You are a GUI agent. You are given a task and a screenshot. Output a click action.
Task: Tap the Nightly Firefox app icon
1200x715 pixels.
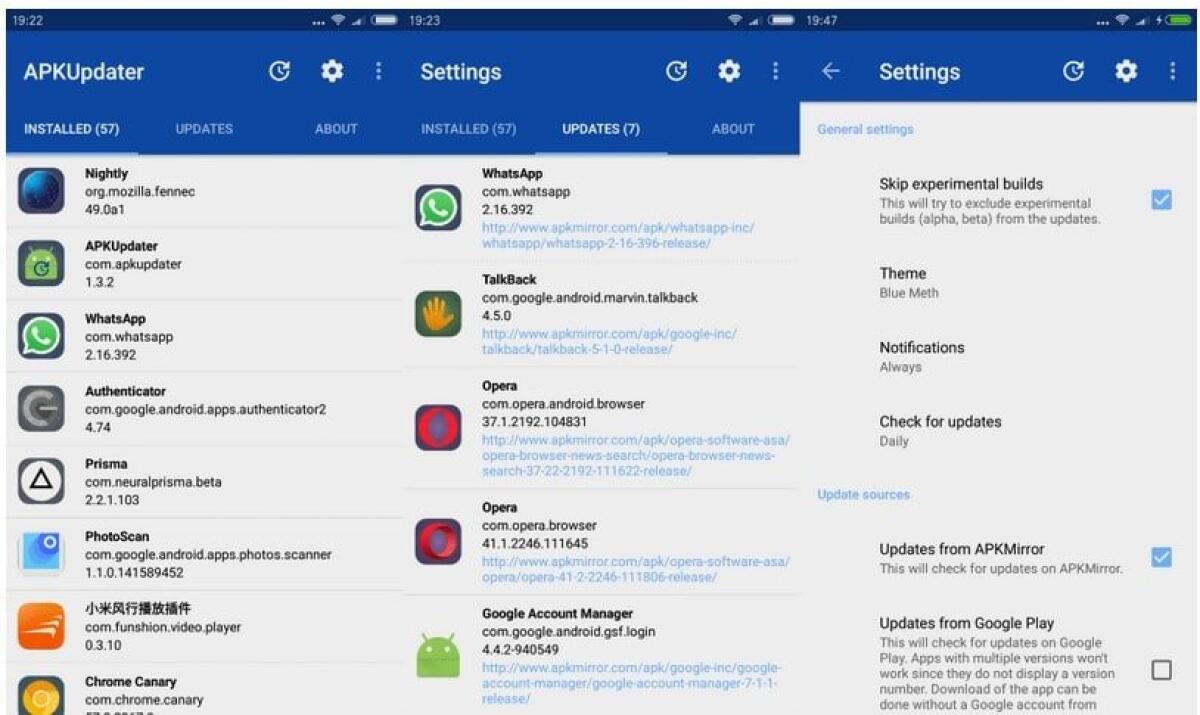click(41, 190)
